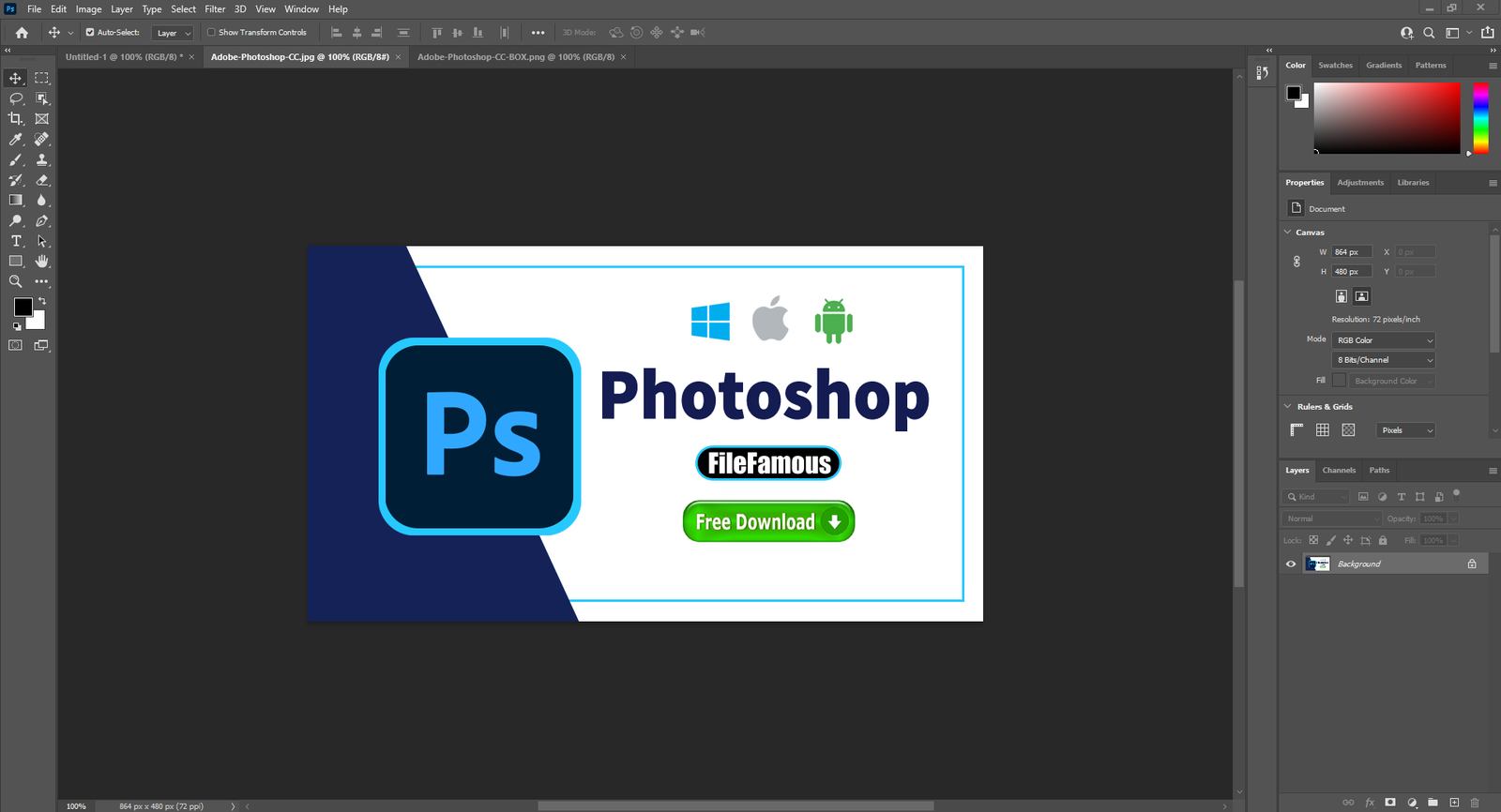Viewport: 1501px width, 812px height.
Task: Open the Kind filter dropdown
Action: coord(1316,497)
